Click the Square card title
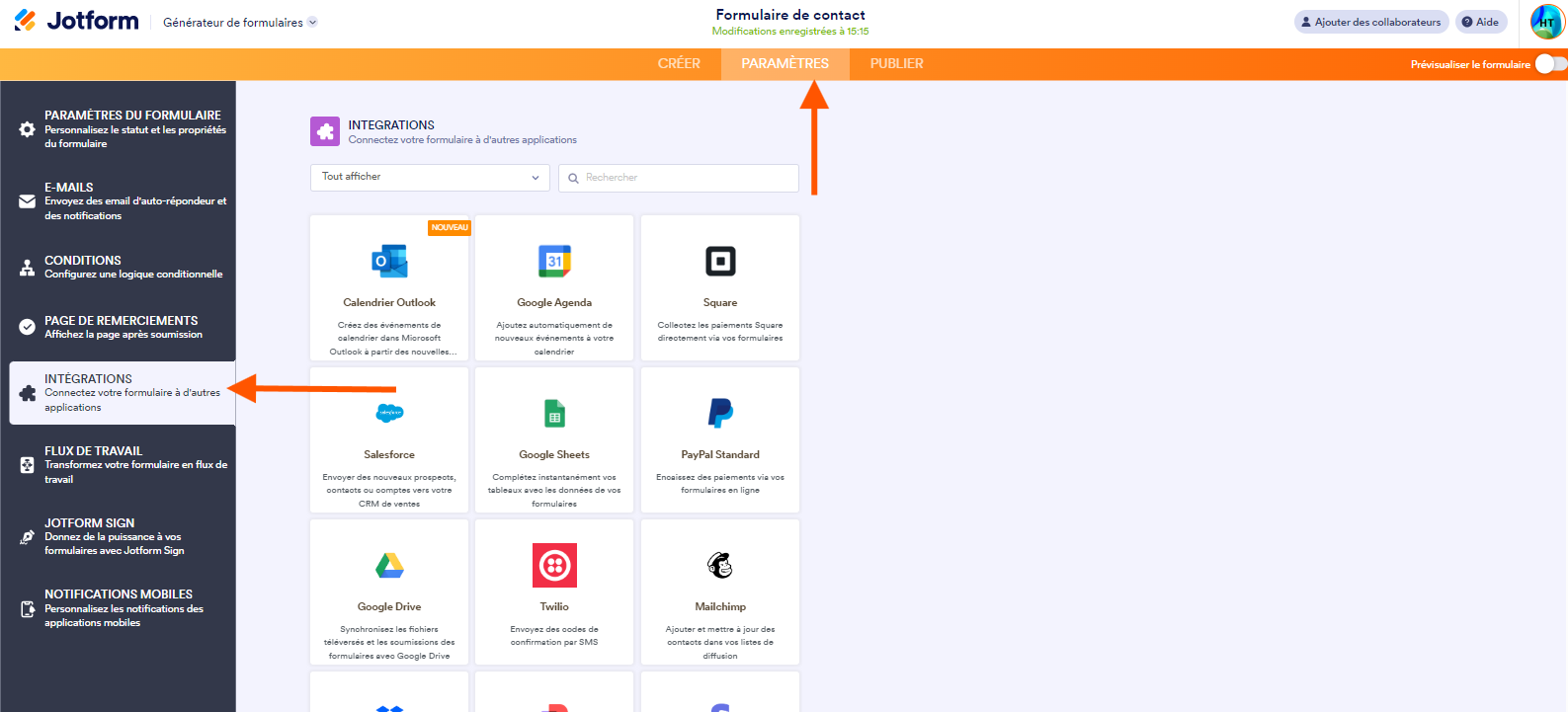The width and height of the screenshot is (1568, 712). click(720, 303)
